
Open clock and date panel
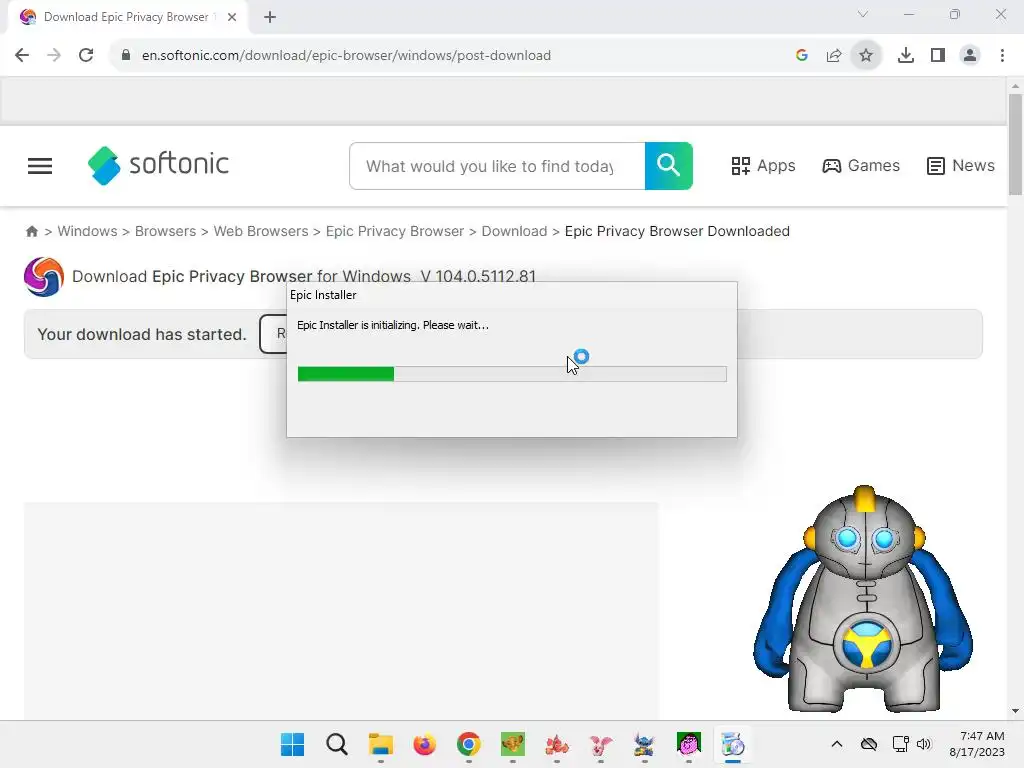pyautogui.click(x=977, y=744)
